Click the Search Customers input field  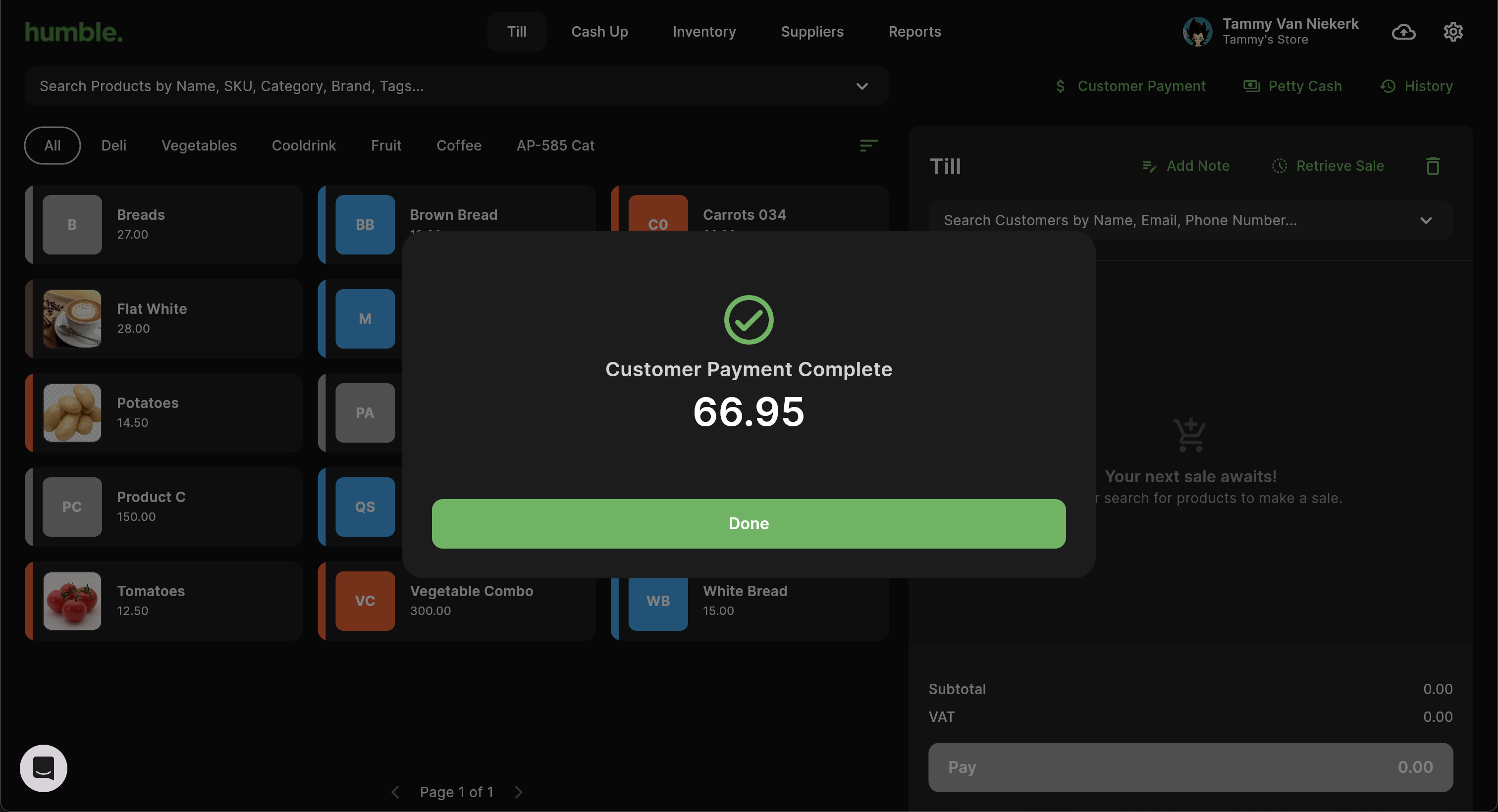(1190, 220)
